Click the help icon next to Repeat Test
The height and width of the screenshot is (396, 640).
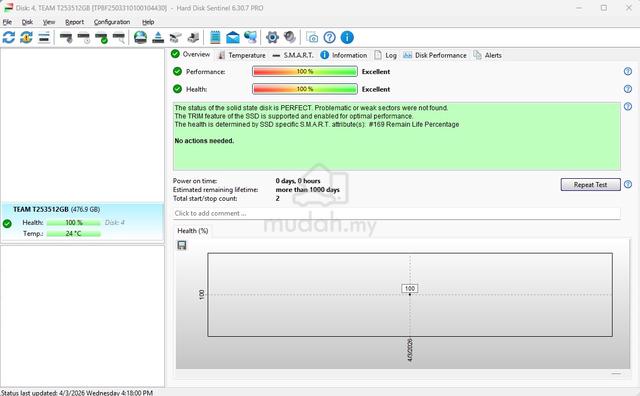[x=628, y=185]
